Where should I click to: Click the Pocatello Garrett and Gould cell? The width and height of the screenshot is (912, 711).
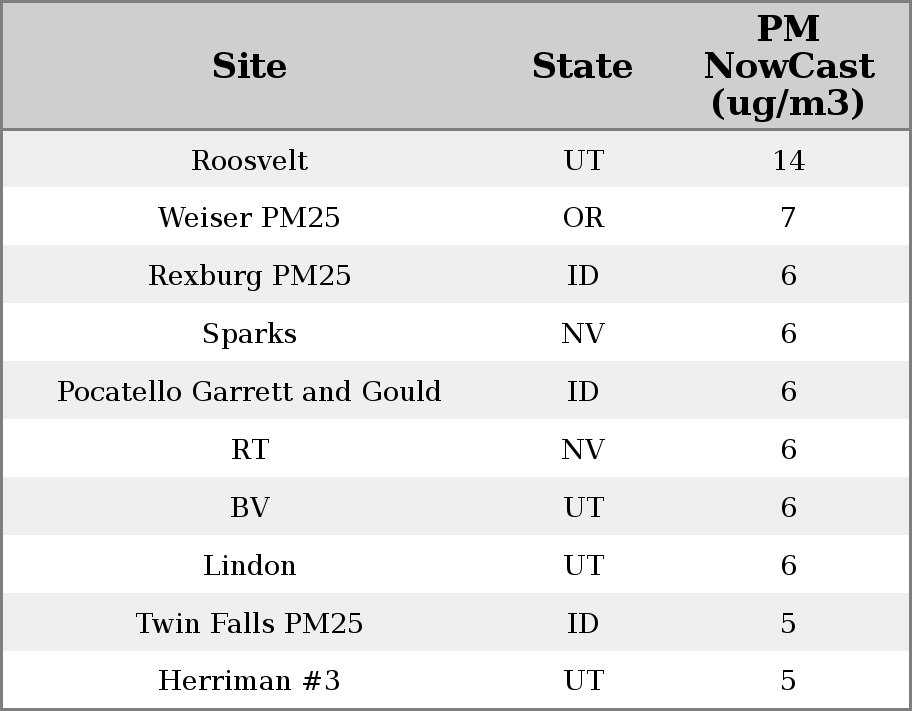click(249, 392)
